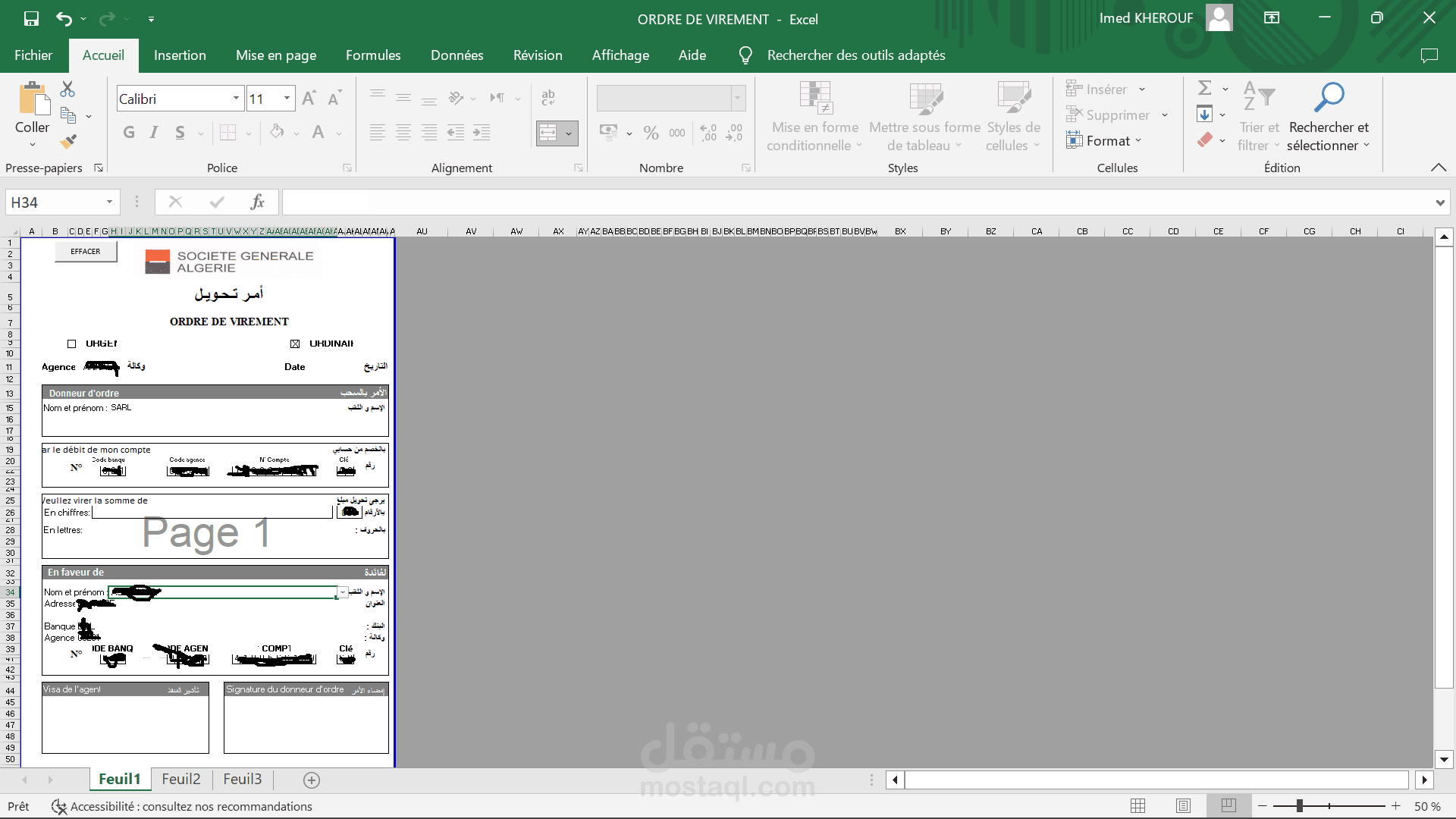The image size is (1456, 819).
Task: Click the AutoSum sigma icon
Action: [x=1204, y=89]
